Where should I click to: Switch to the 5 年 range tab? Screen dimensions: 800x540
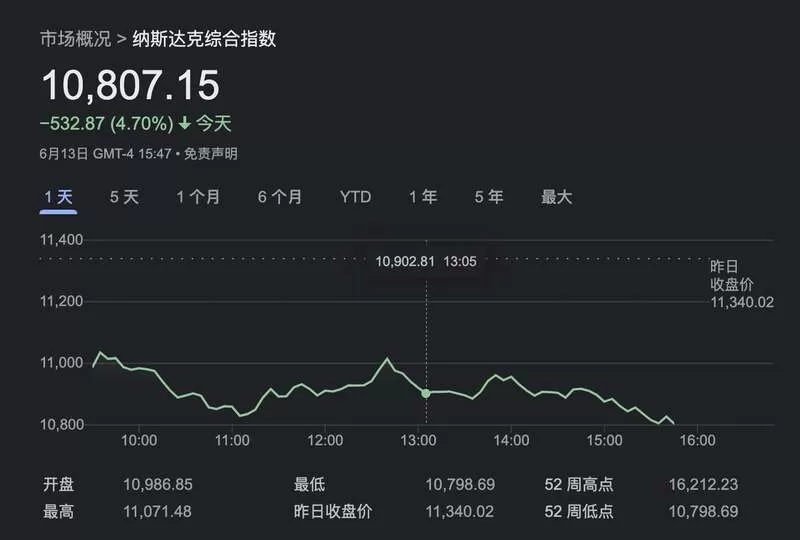tap(489, 197)
